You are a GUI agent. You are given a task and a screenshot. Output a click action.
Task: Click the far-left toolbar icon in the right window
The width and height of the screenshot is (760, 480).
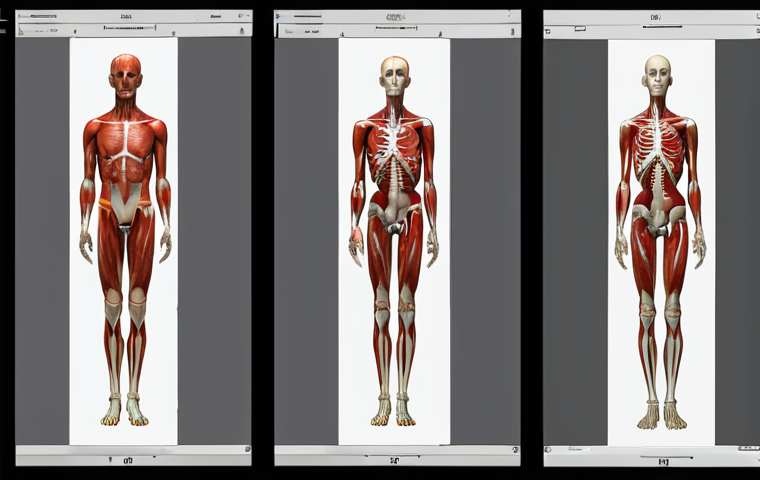(x=548, y=32)
